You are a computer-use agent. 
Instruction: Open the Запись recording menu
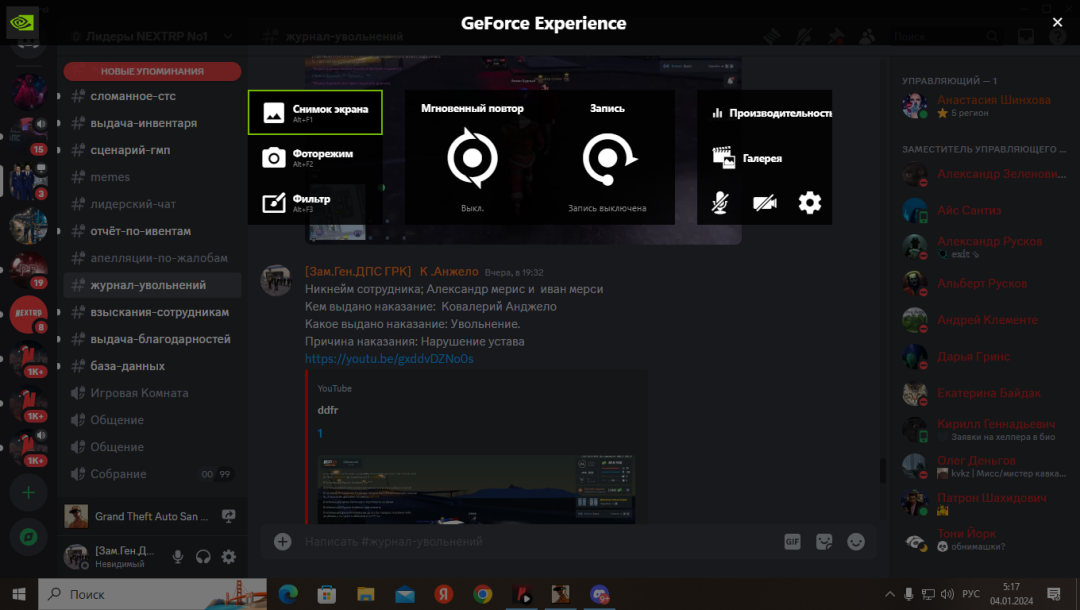(607, 157)
